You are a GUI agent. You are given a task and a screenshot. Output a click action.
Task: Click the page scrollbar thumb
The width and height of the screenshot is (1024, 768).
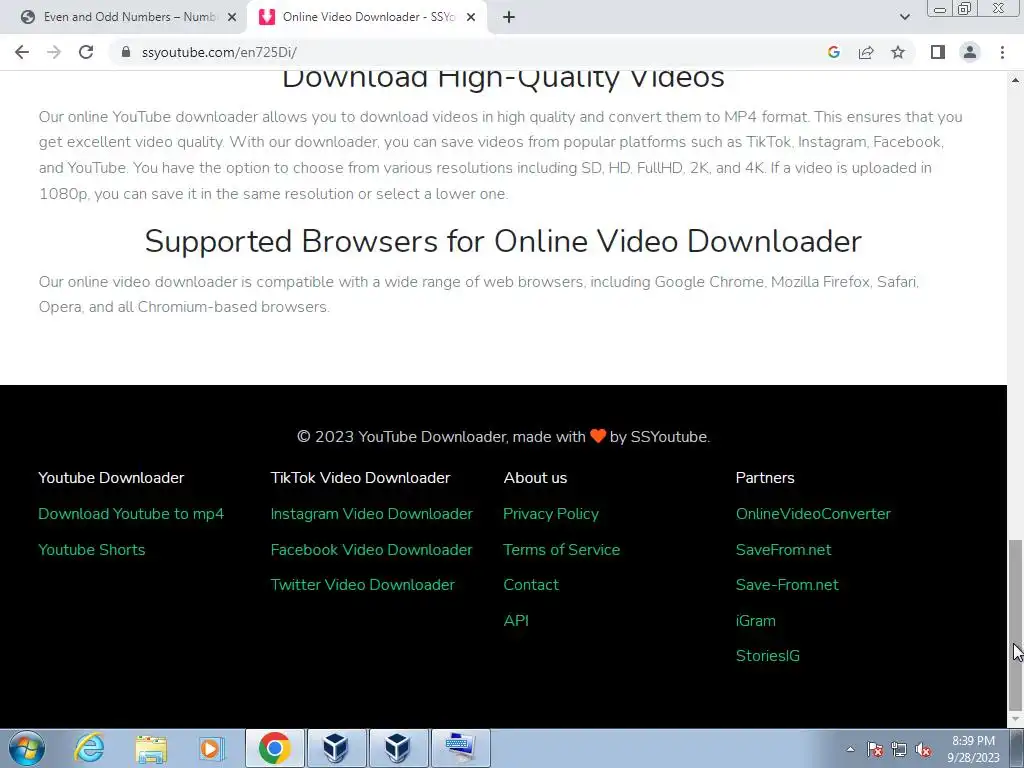pos(1015,625)
